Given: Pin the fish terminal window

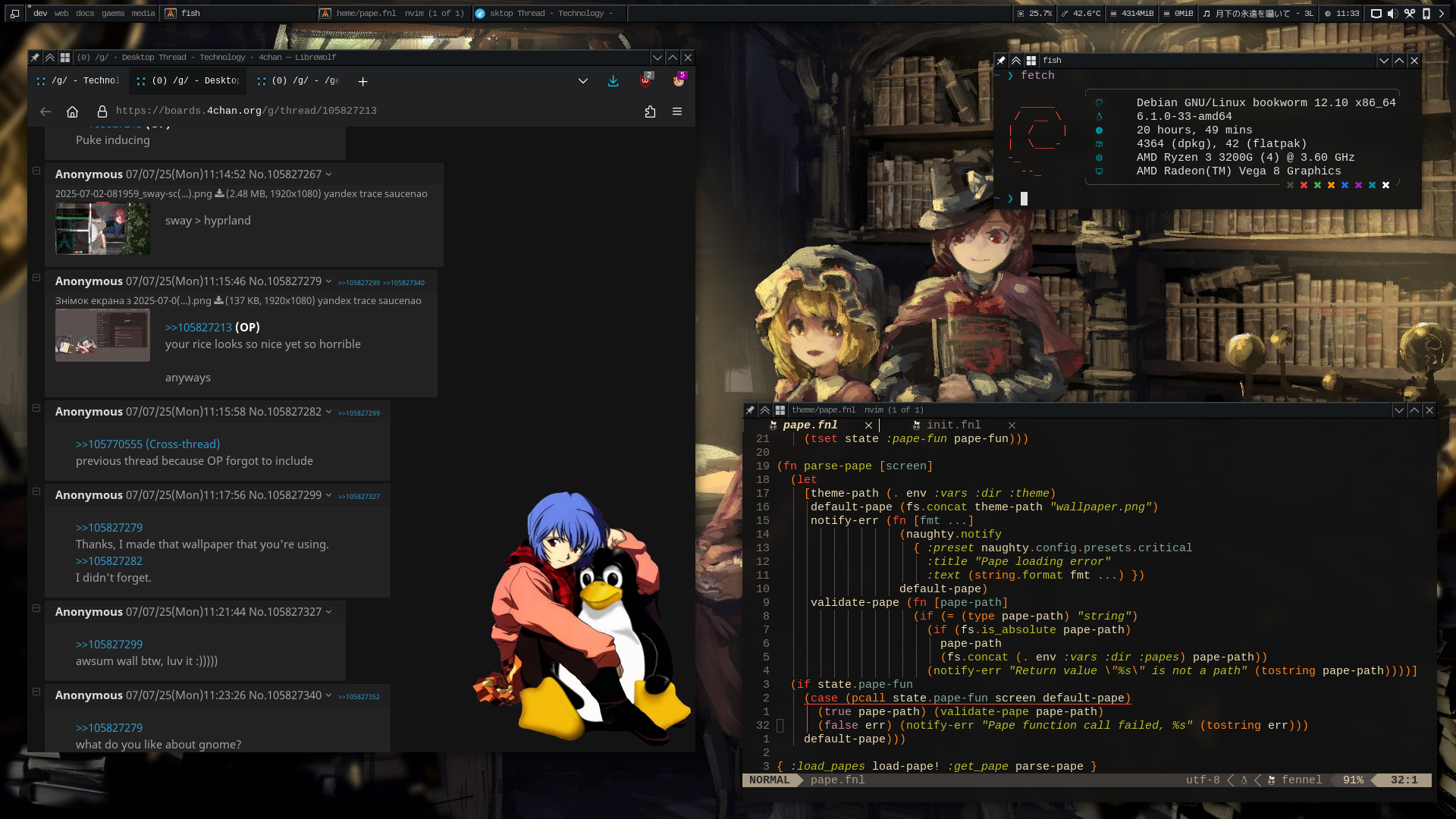Looking at the screenshot, I should [x=1001, y=60].
